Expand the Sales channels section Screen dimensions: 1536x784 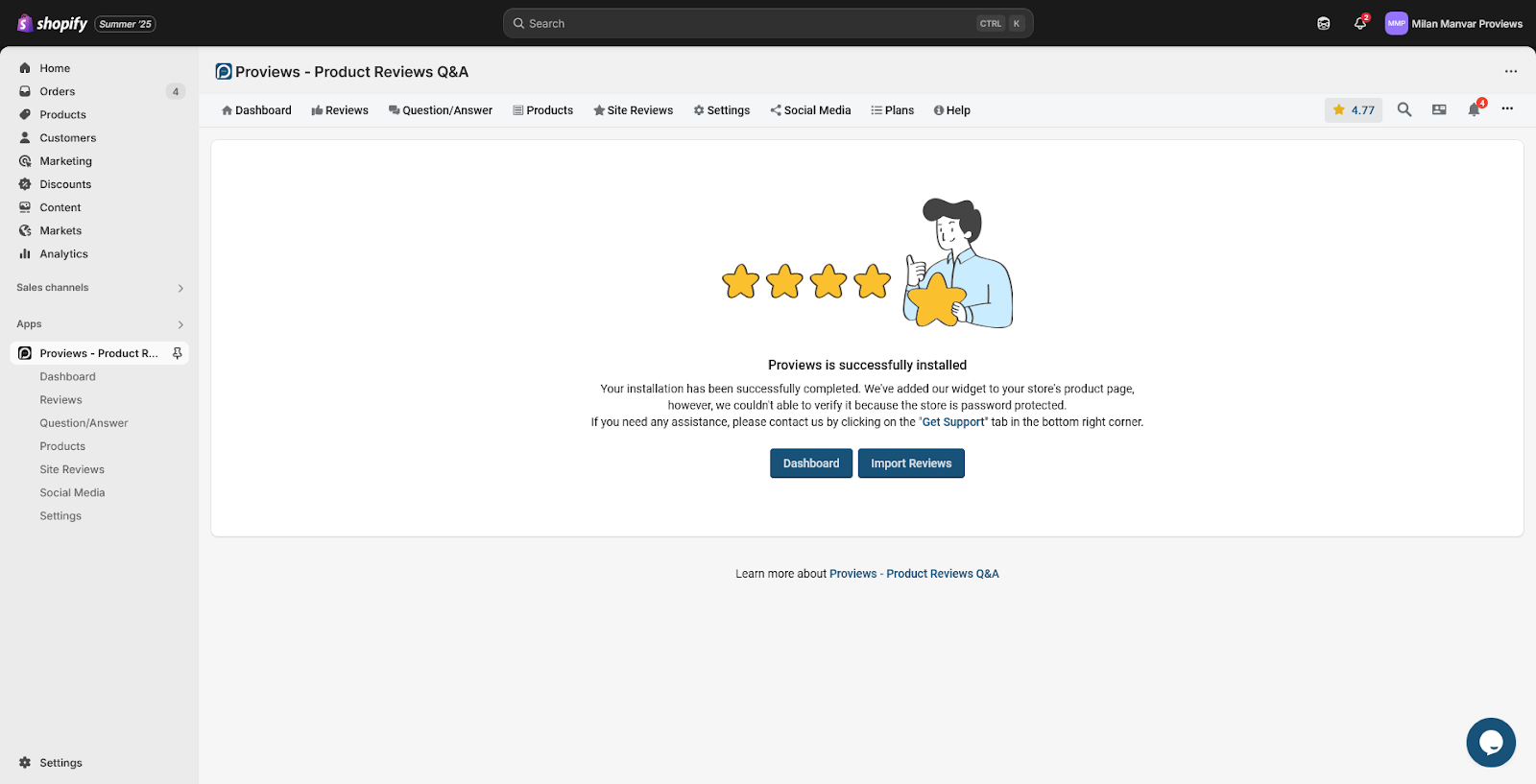tap(180, 288)
